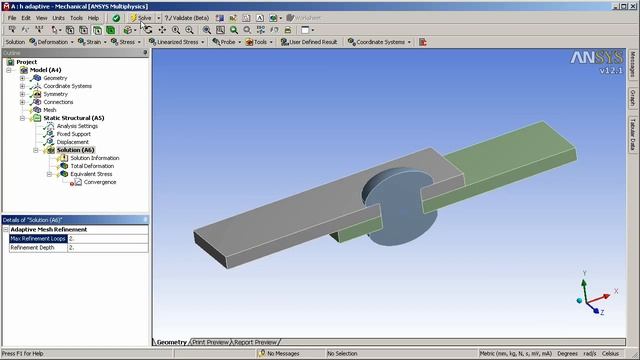
Task: Collapse the Equivalent Stress node
Action: click(x=49, y=174)
